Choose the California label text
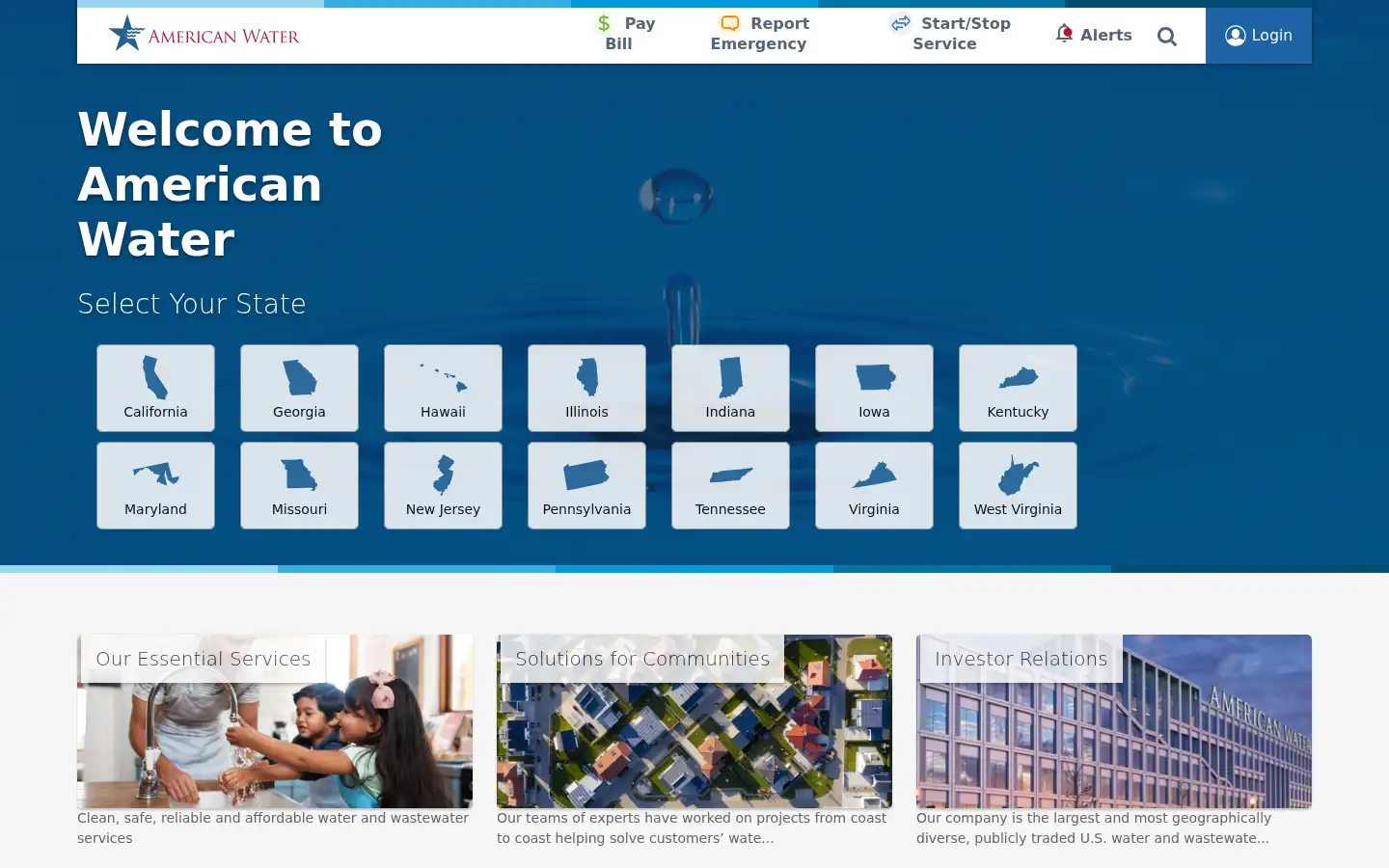The image size is (1389, 868). (155, 412)
